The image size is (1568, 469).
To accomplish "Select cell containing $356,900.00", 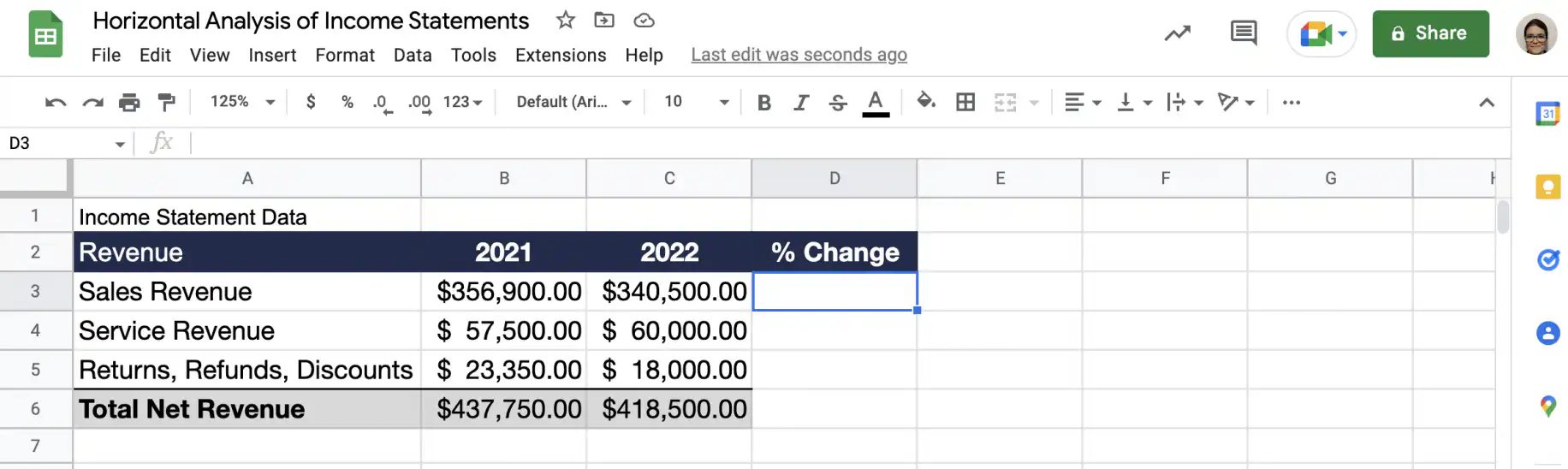I will (x=503, y=291).
